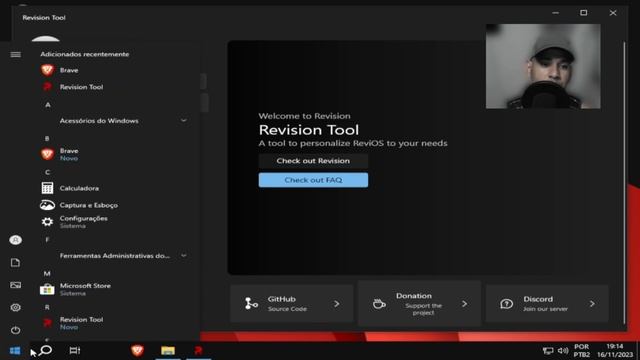Screen dimensions: 640x360
Task: Jump to letter A section header
Action: click(x=48, y=105)
